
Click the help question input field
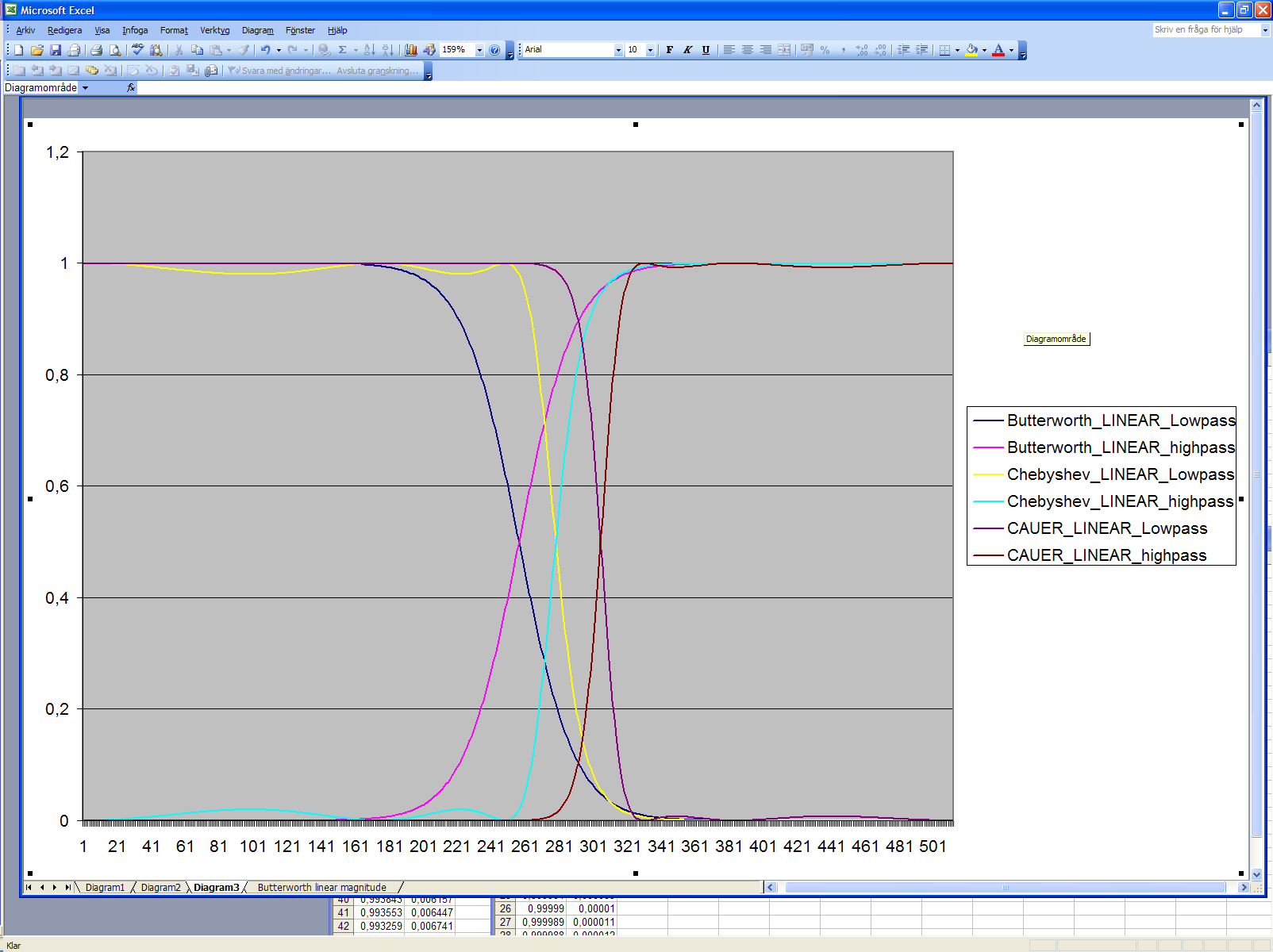click(x=1206, y=30)
